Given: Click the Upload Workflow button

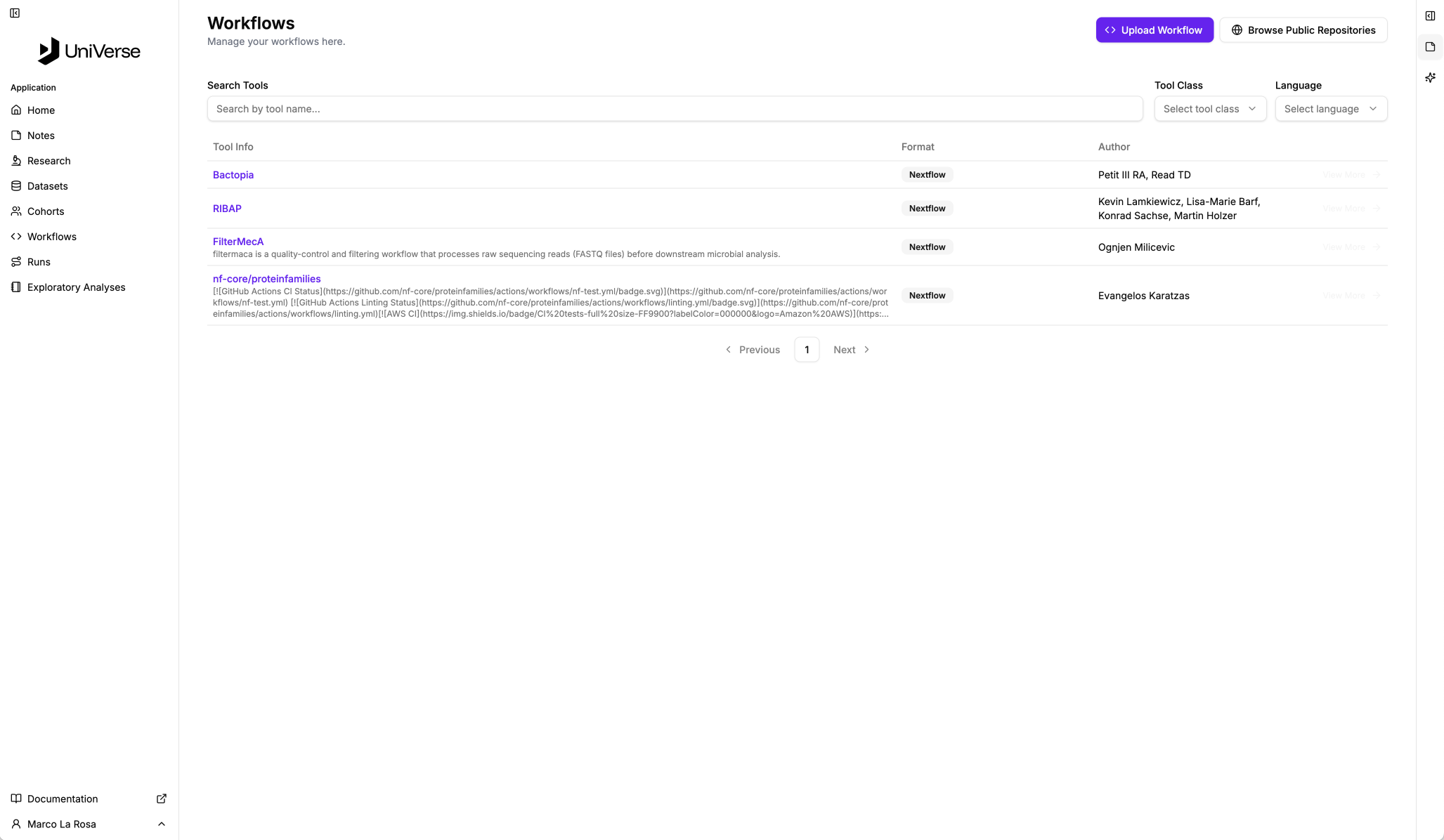Looking at the screenshot, I should tap(1154, 30).
